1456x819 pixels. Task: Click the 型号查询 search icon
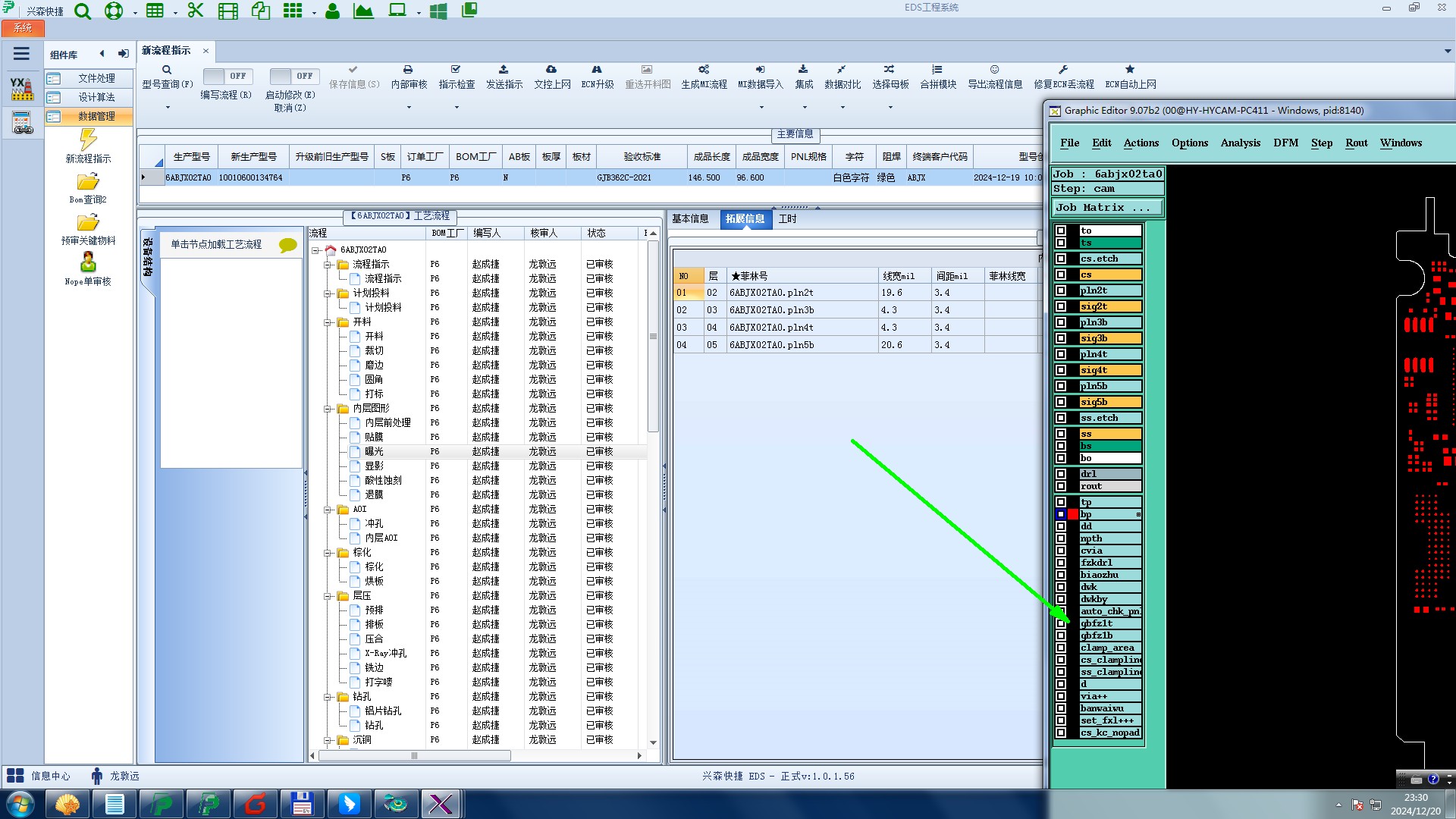click(x=167, y=70)
